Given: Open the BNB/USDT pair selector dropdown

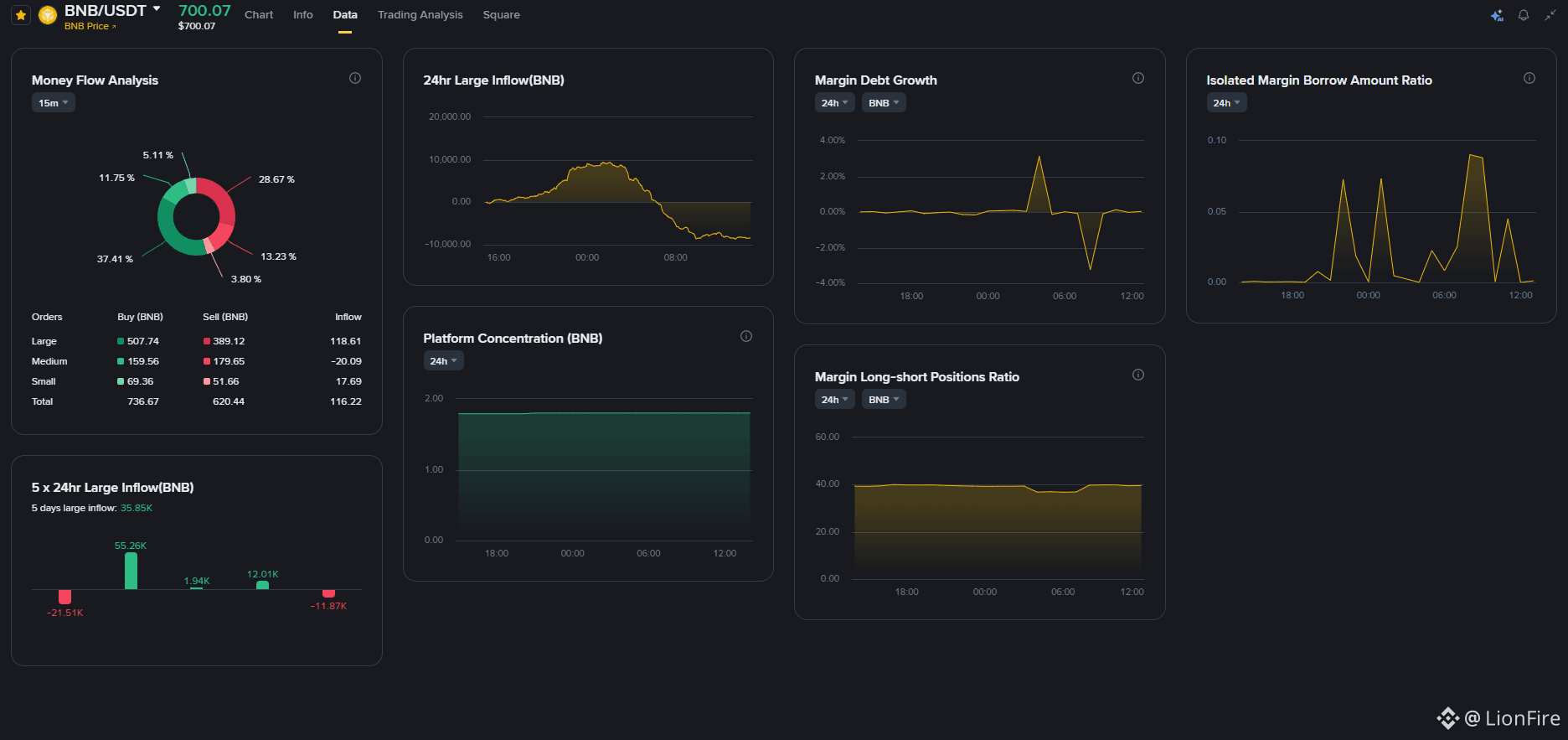Looking at the screenshot, I should point(157,9).
